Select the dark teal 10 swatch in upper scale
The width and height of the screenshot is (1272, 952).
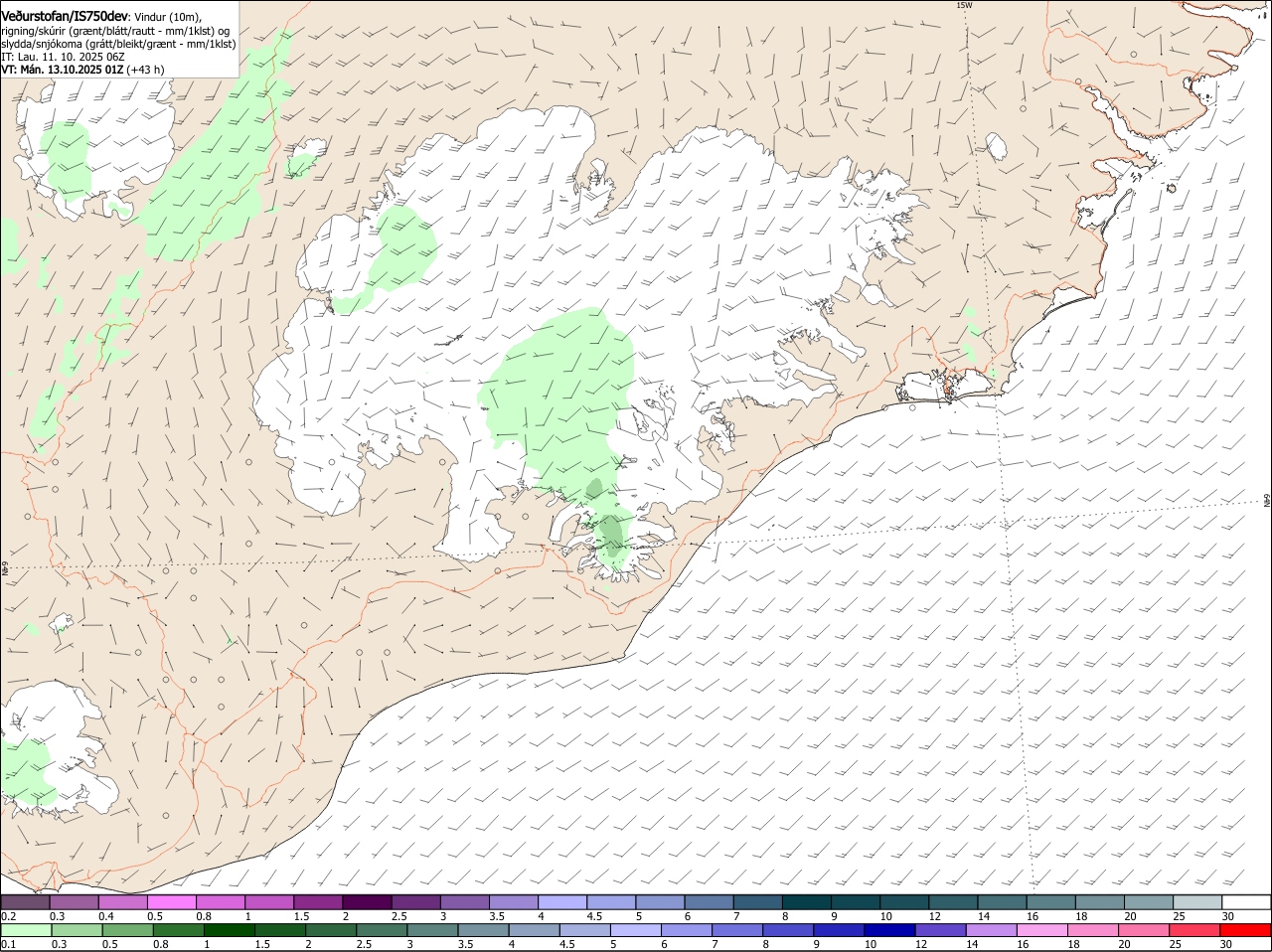tap(905, 902)
